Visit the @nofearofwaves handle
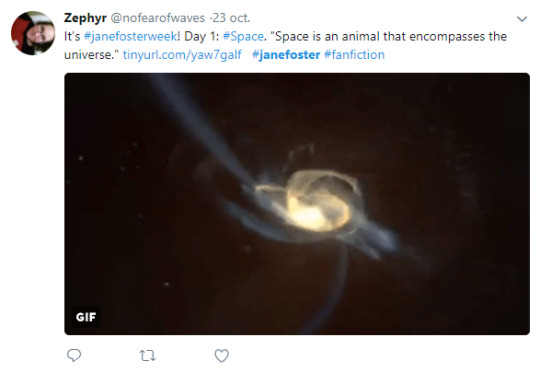 157,18
